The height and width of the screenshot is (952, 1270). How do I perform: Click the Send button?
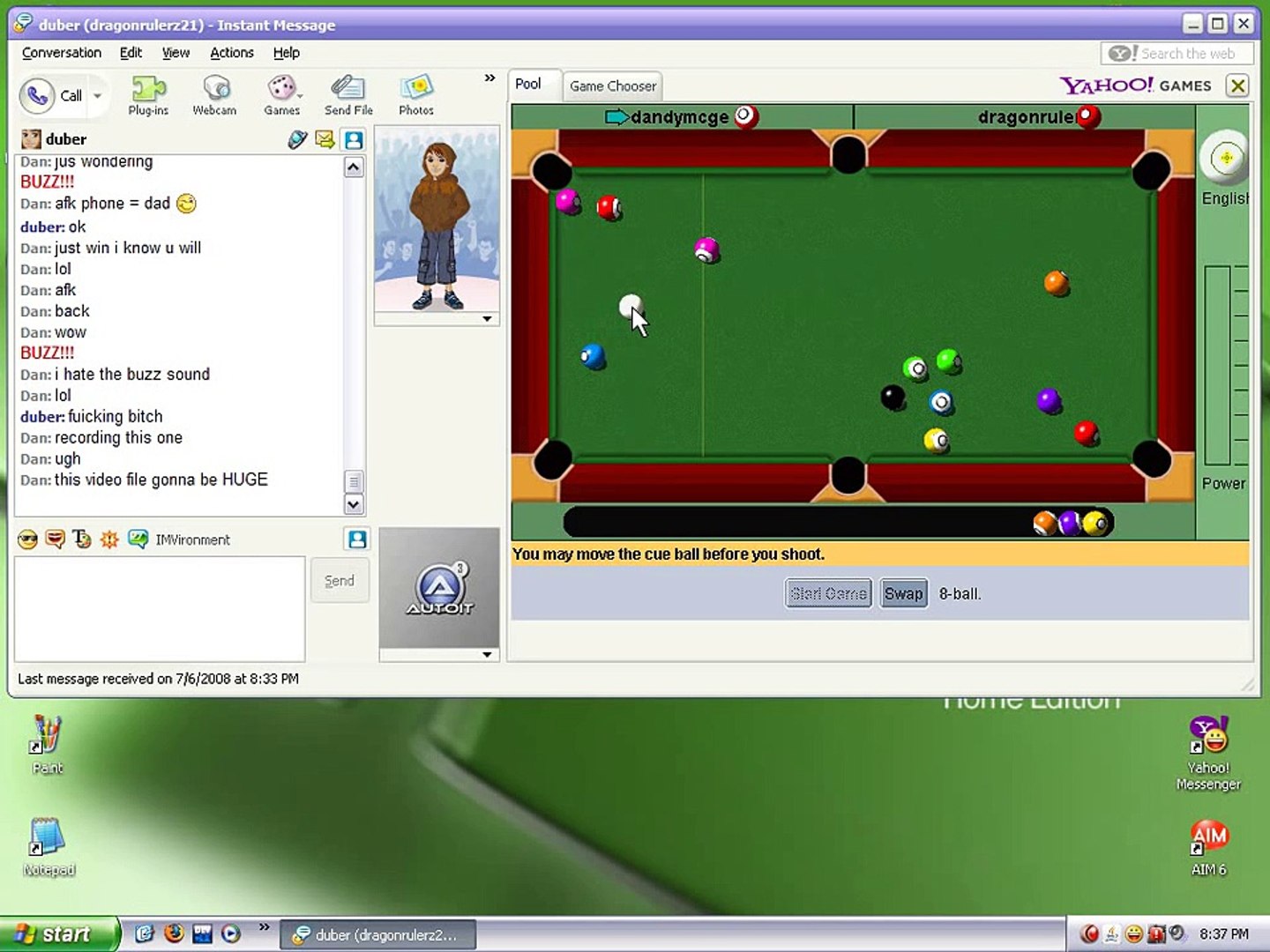tap(340, 581)
